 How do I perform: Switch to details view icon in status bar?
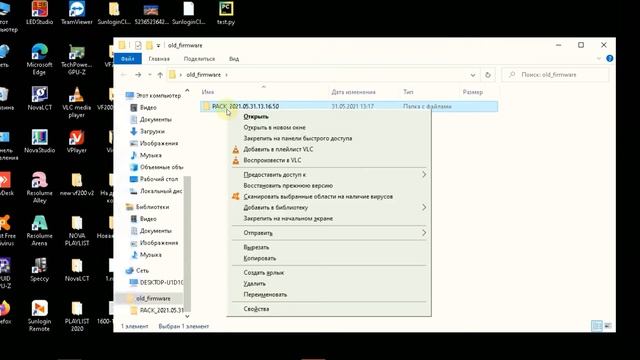point(596,326)
